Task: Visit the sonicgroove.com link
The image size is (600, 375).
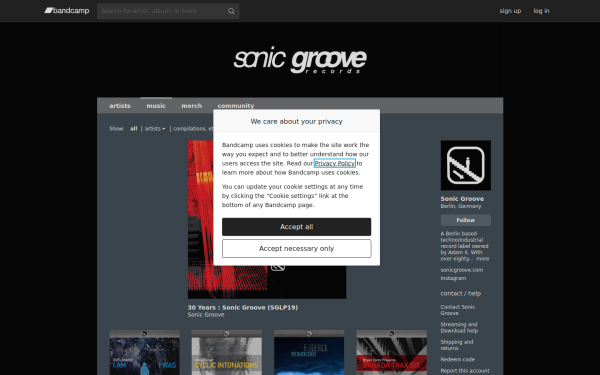Action: [461, 270]
